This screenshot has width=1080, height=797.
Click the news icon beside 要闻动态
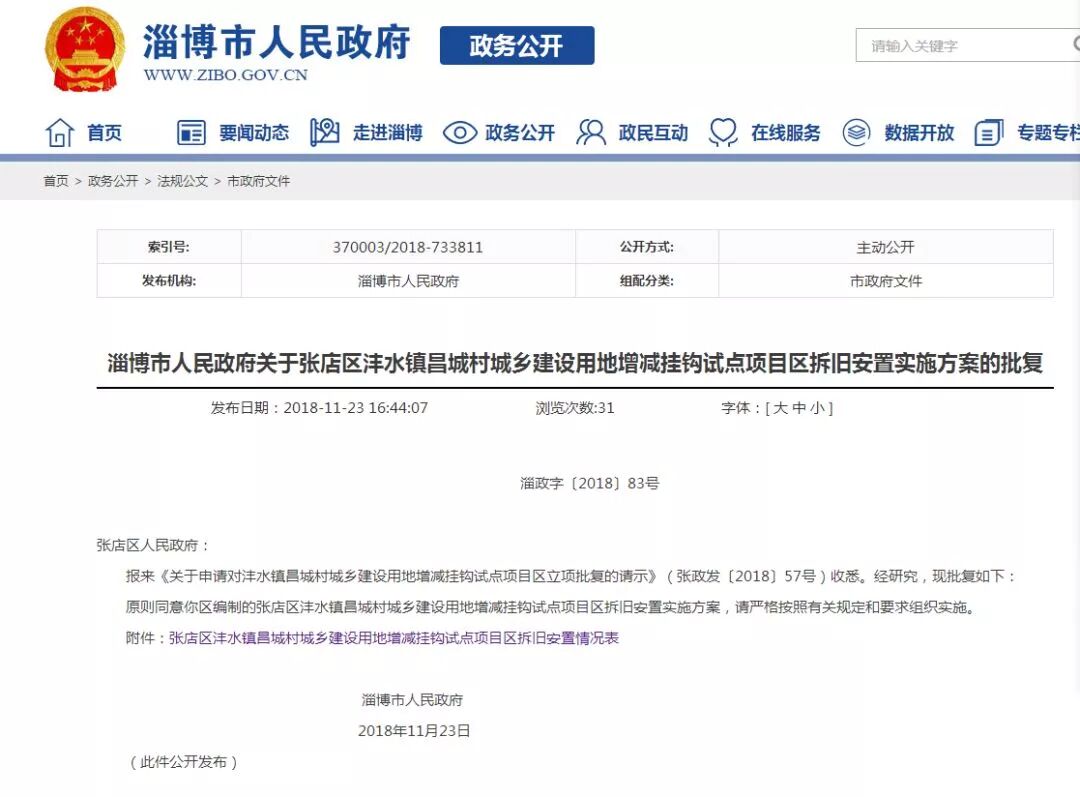[191, 132]
